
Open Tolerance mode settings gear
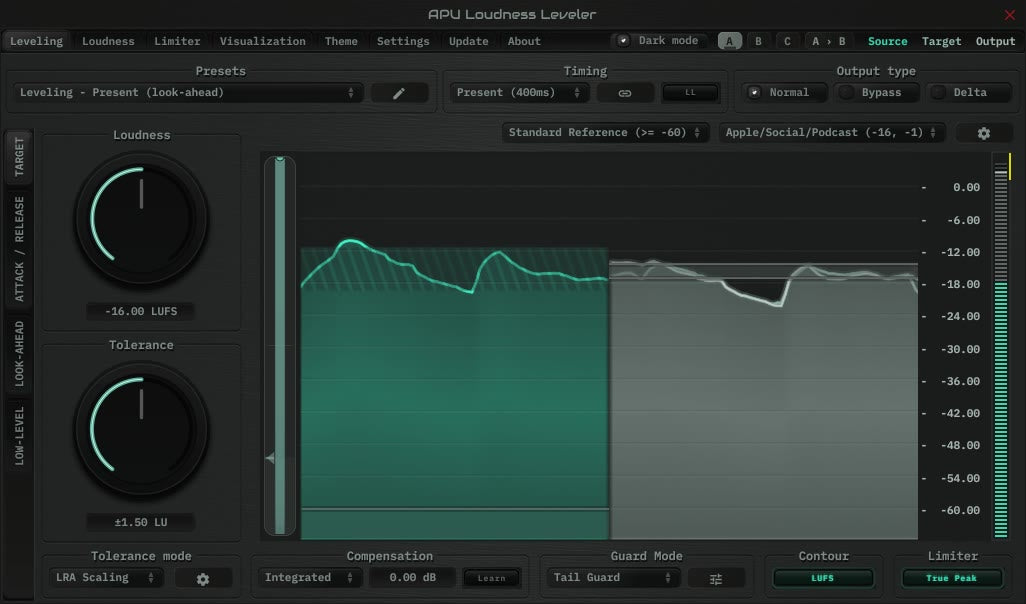coord(203,578)
